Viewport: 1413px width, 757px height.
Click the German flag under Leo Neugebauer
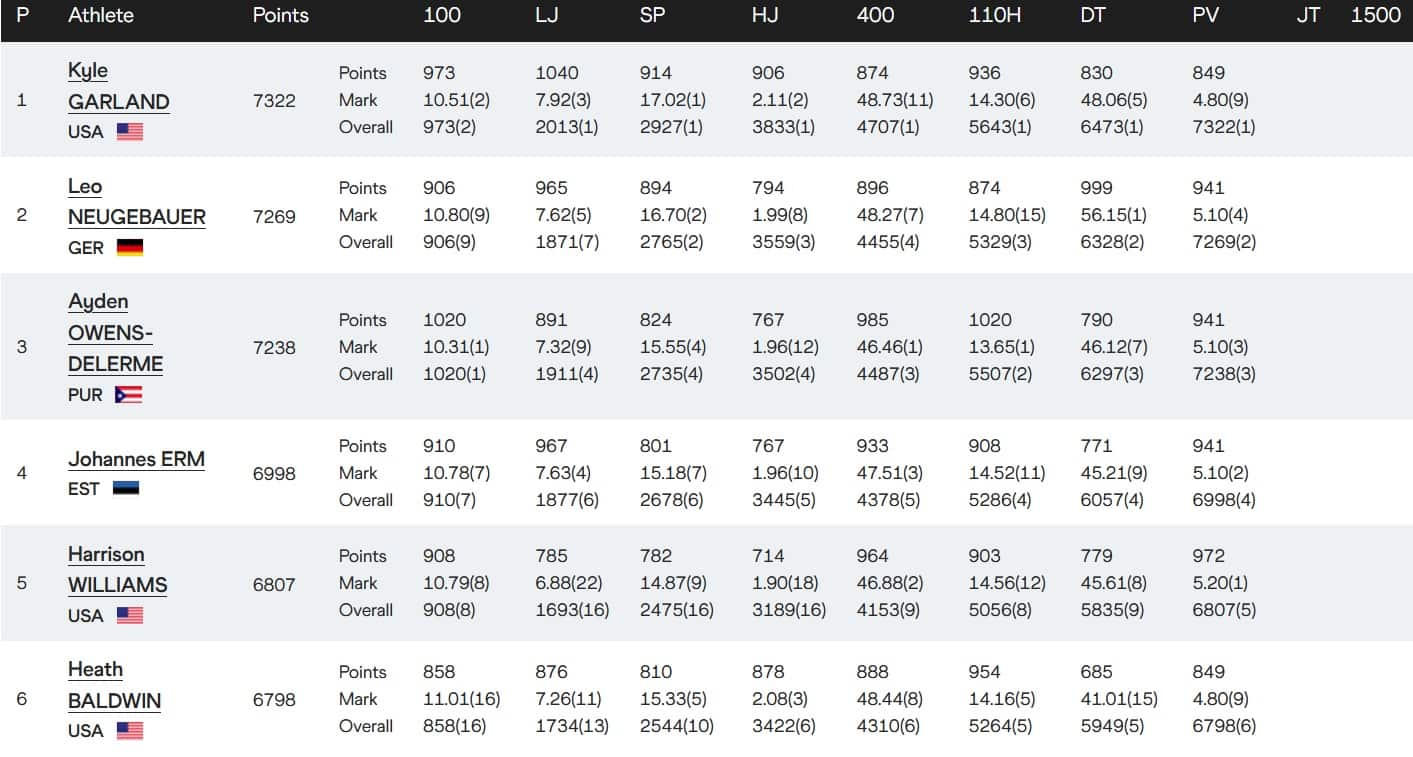(130, 248)
